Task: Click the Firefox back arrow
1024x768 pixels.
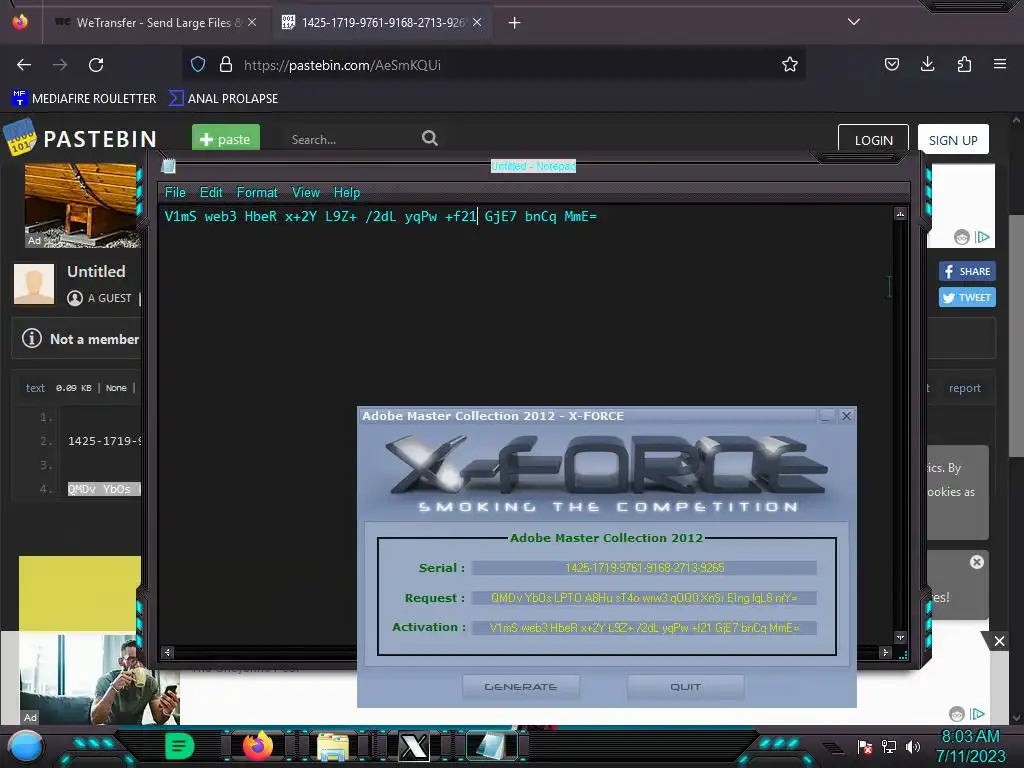Action: (x=24, y=65)
